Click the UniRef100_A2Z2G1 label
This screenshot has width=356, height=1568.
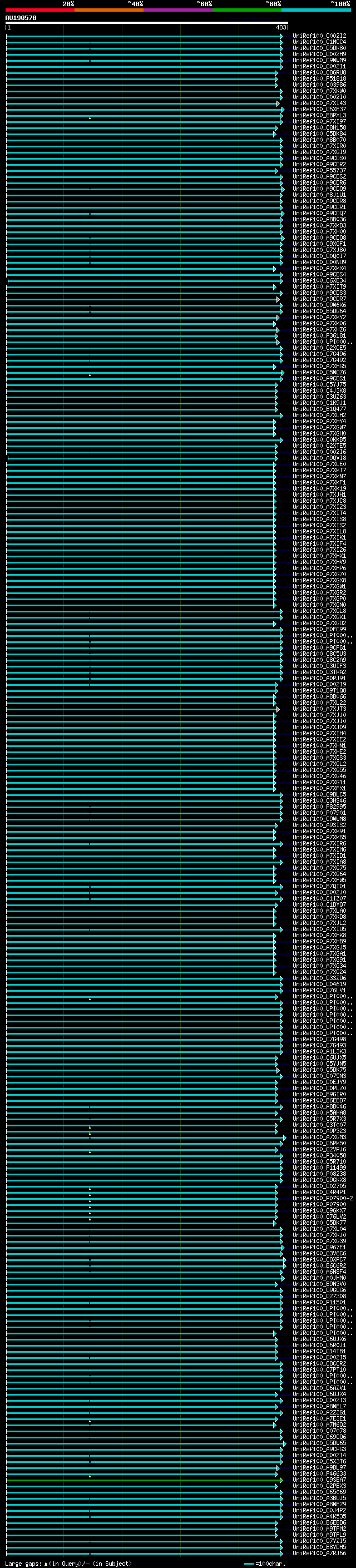pyautogui.click(x=319, y=1413)
